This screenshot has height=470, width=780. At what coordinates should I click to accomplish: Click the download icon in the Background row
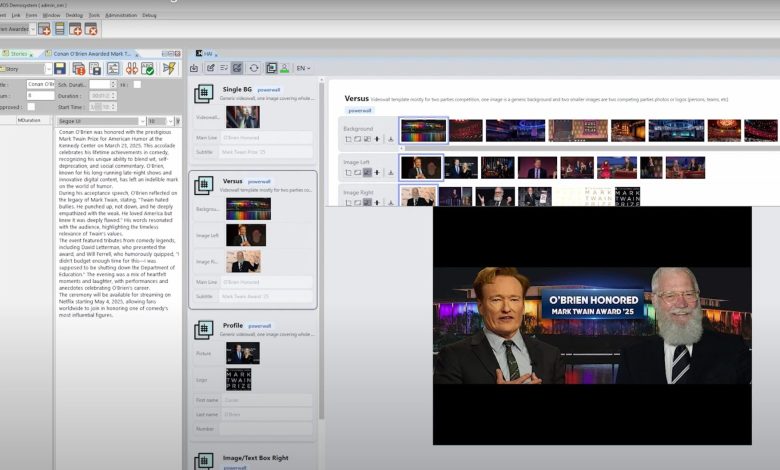391,140
